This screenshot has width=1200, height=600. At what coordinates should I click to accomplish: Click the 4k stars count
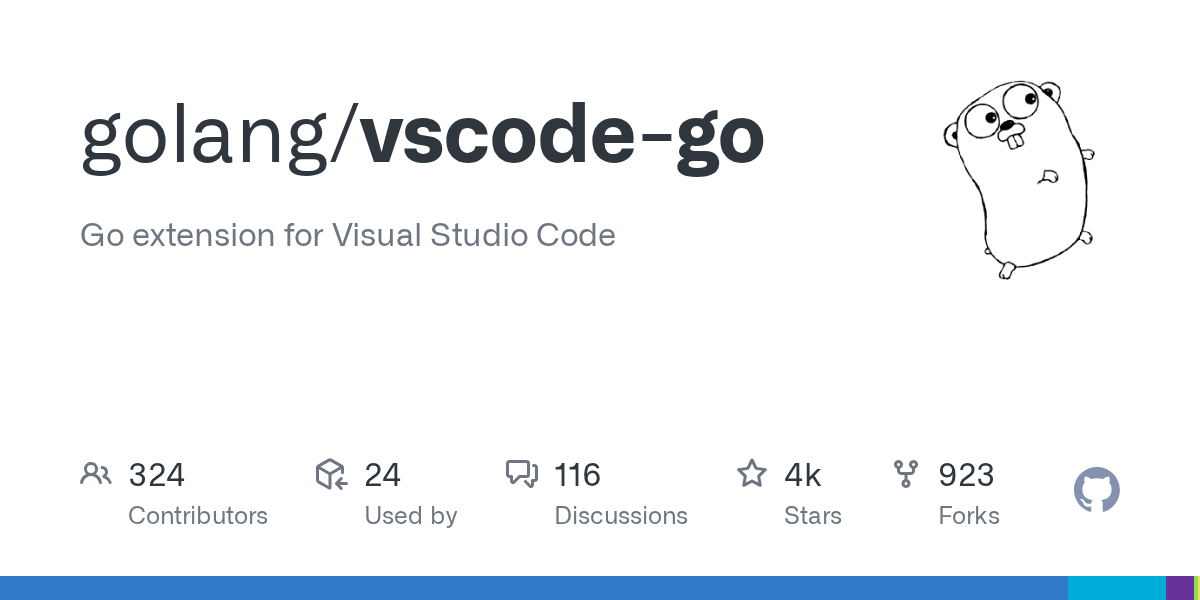pos(803,474)
